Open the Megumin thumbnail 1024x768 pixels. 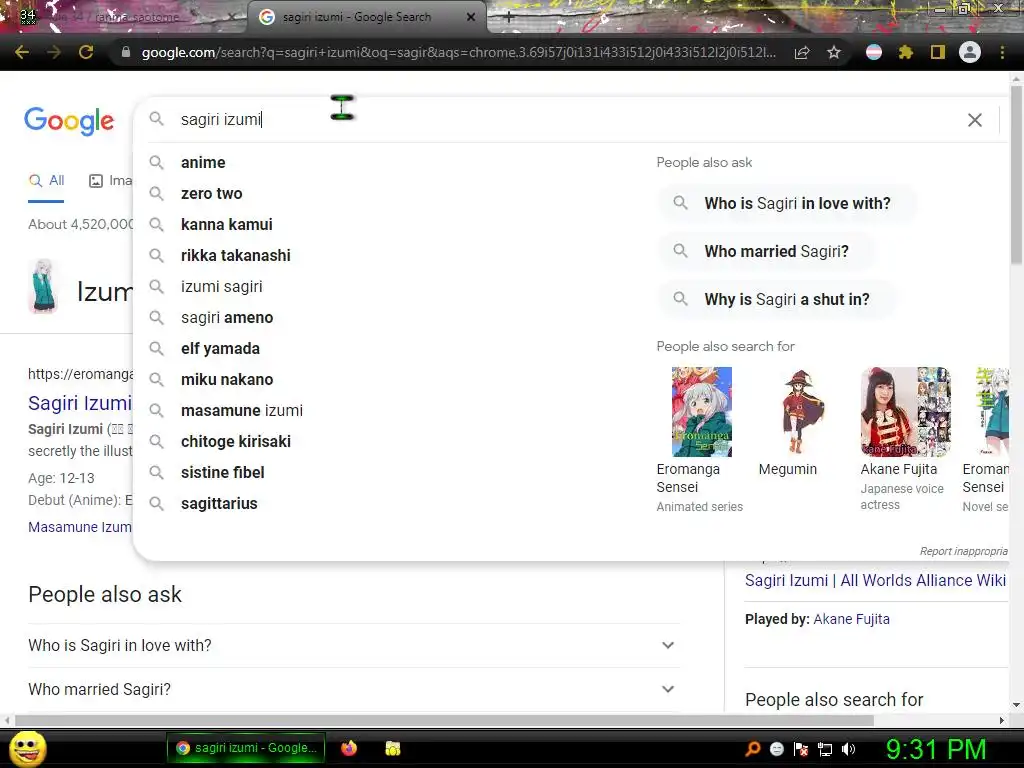(803, 411)
